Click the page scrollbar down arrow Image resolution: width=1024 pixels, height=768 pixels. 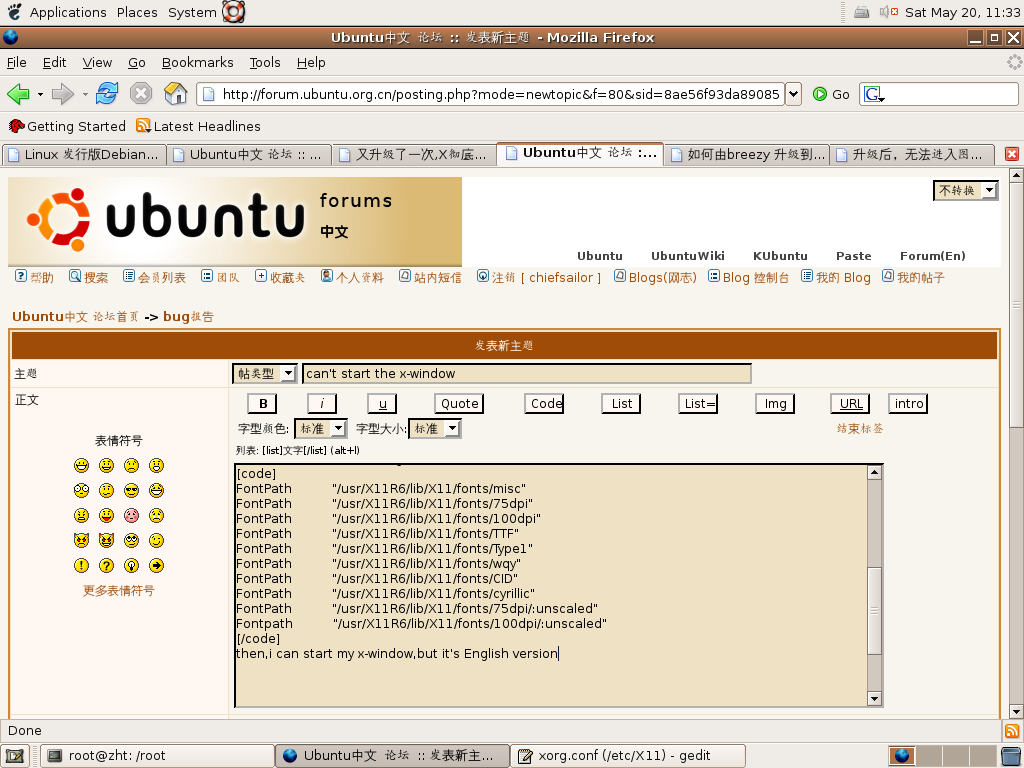click(1016, 711)
